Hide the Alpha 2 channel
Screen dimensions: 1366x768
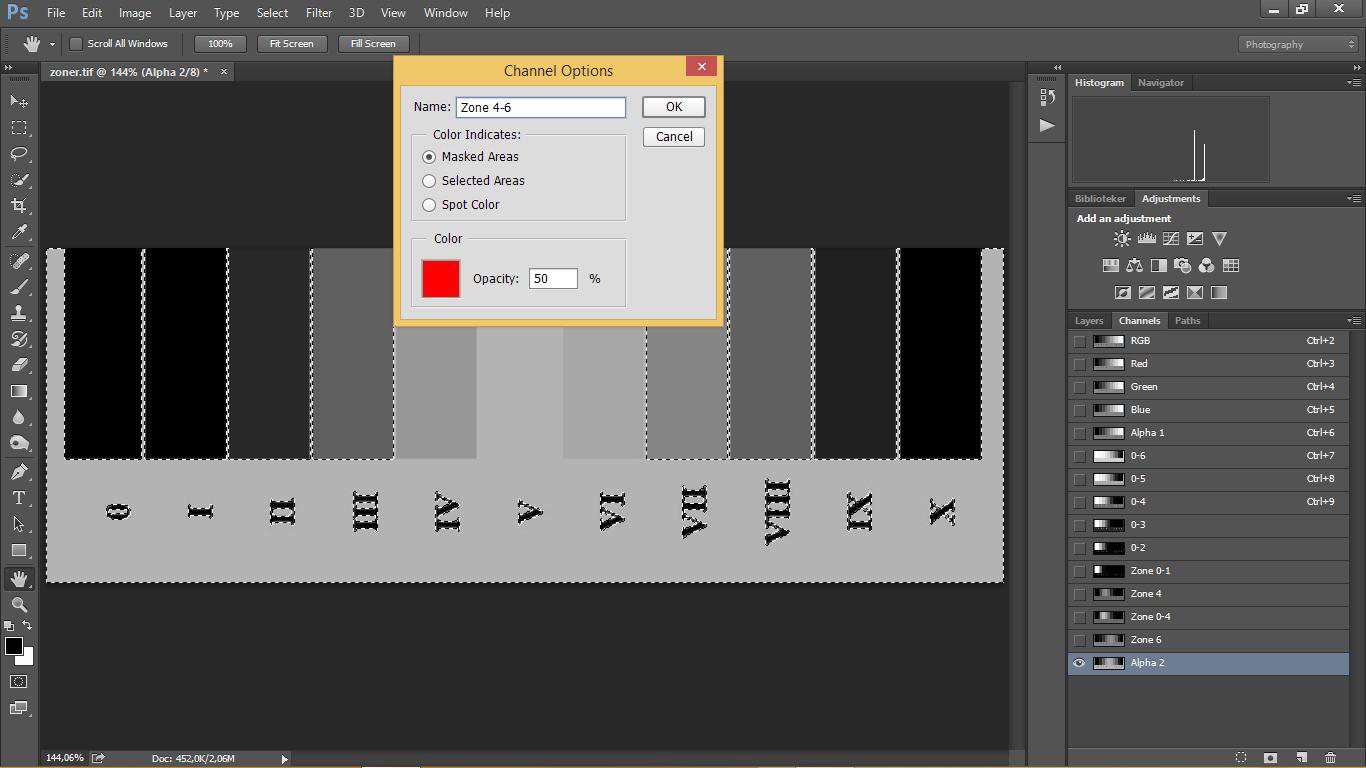pyautogui.click(x=1079, y=663)
